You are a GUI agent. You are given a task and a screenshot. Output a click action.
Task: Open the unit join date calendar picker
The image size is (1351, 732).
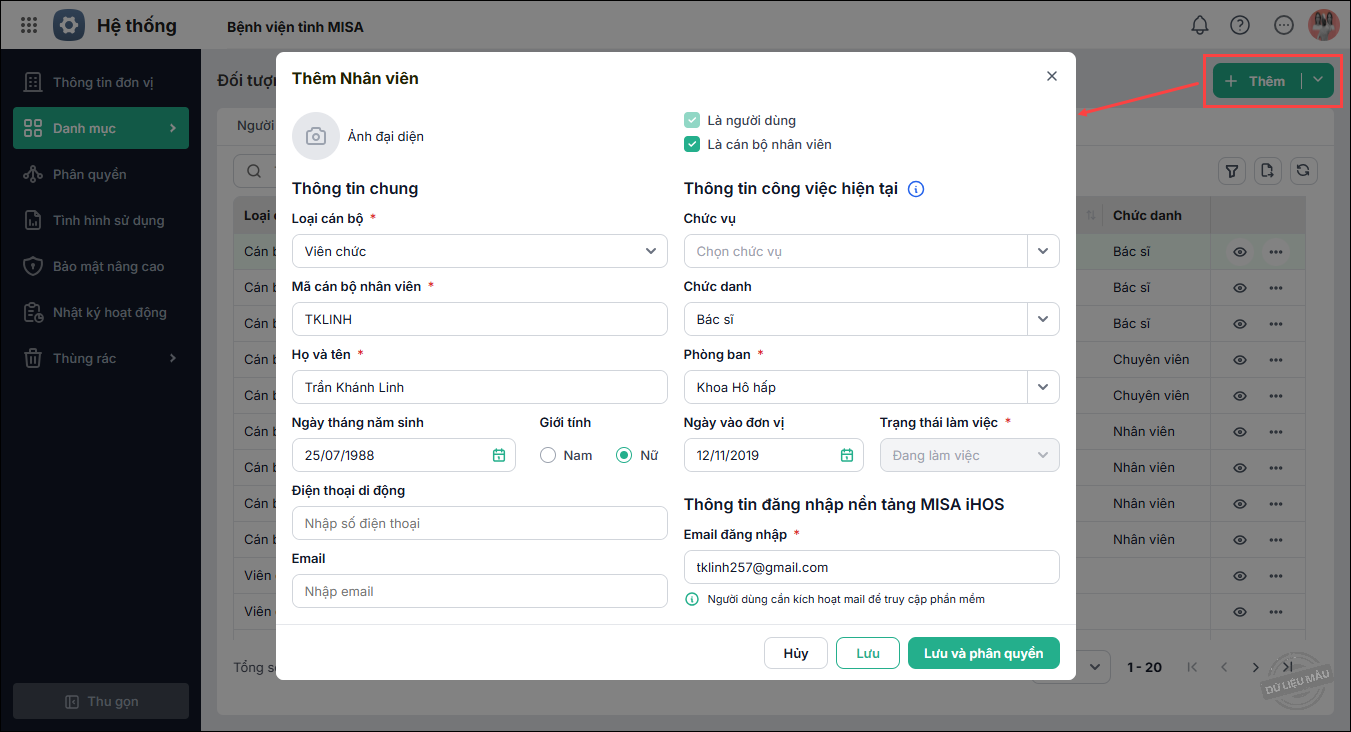click(x=847, y=455)
